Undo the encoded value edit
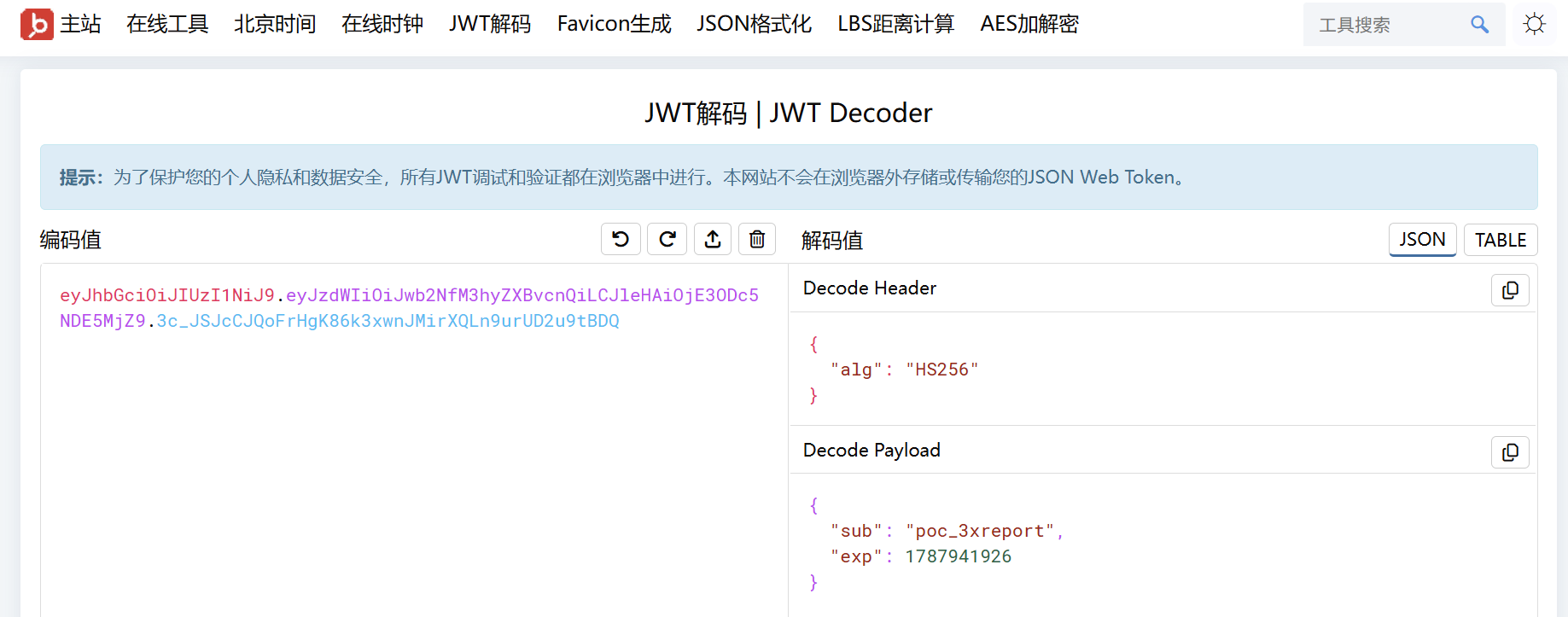Viewport: 1568px width, 617px height. [621, 240]
